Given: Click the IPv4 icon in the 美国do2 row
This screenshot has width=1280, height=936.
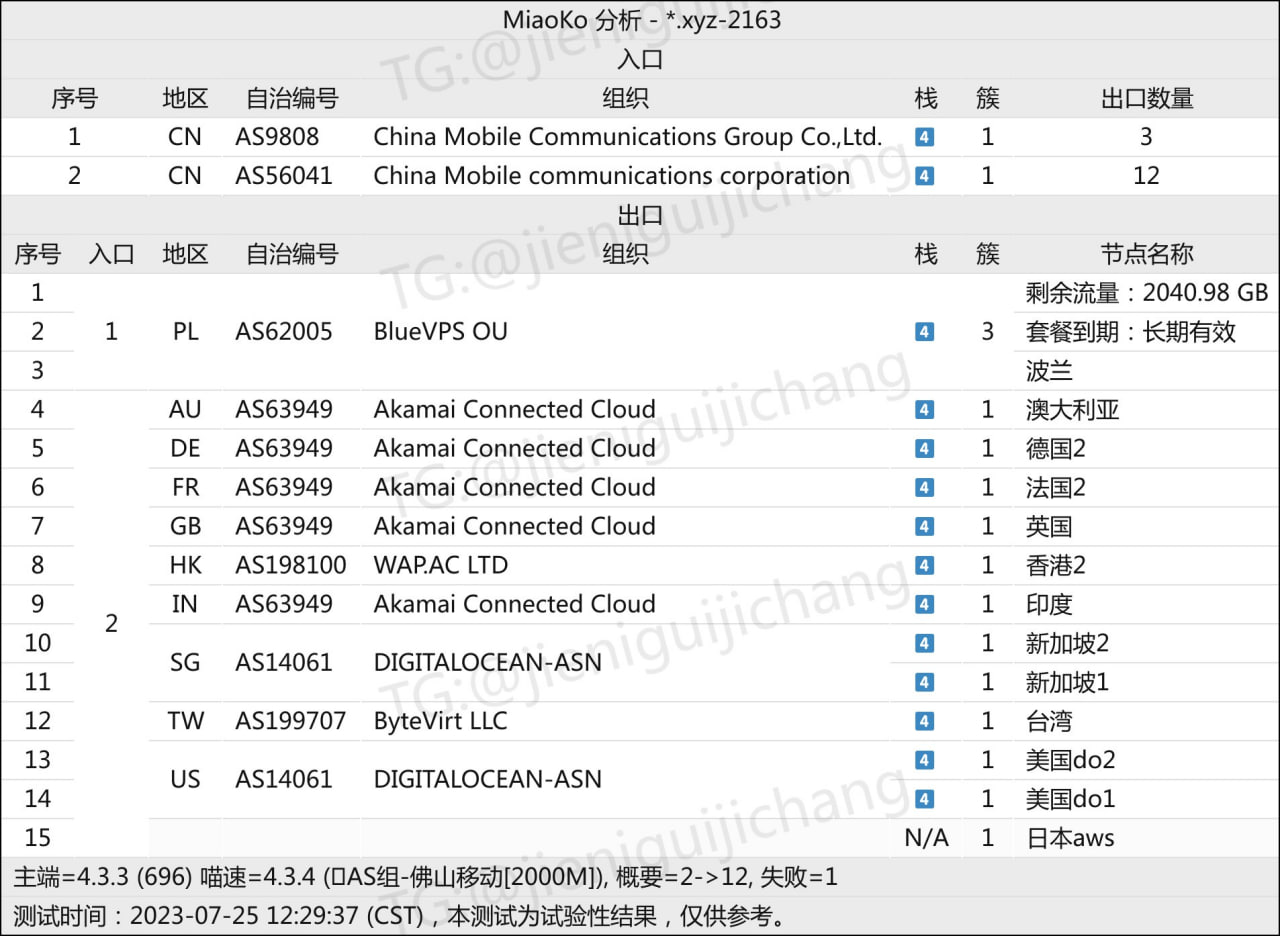Looking at the screenshot, I should [x=925, y=761].
